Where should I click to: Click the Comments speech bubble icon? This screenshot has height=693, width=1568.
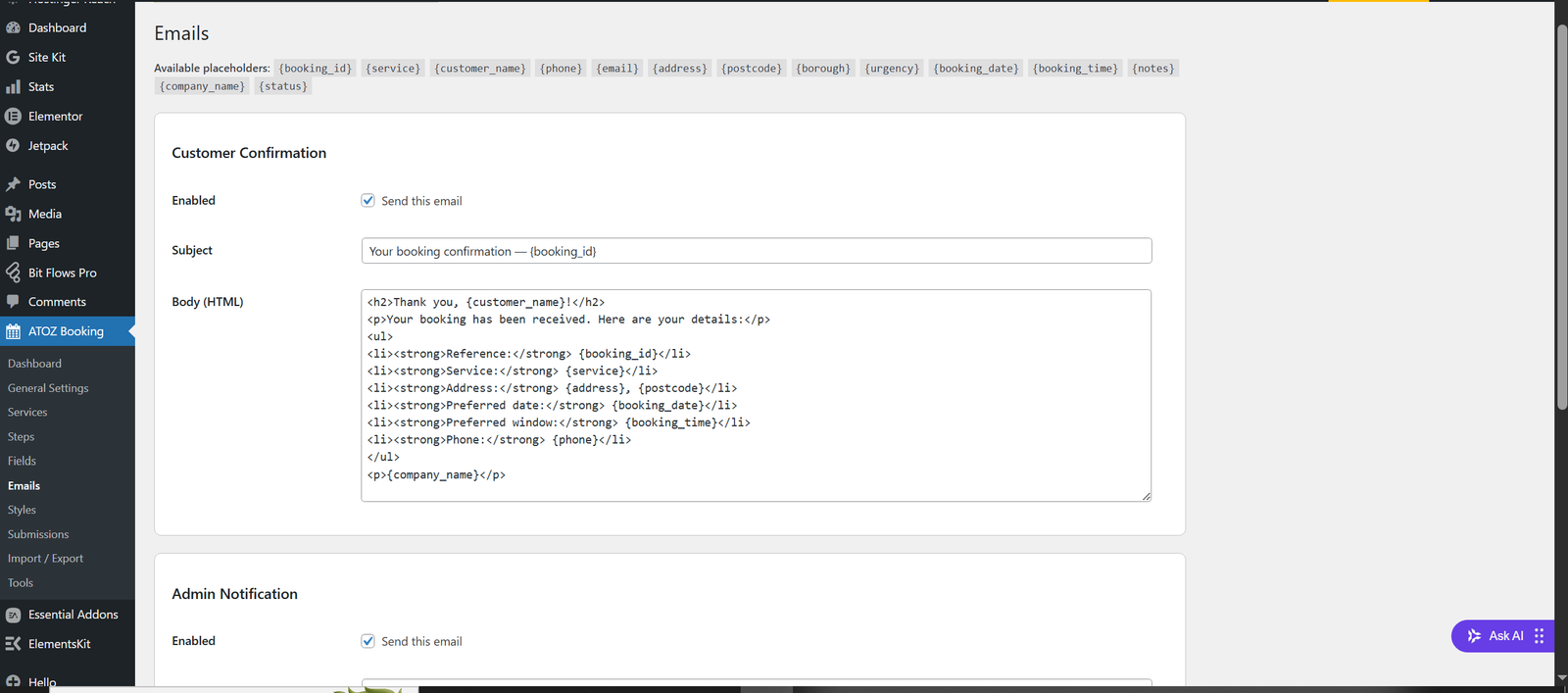pos(13,302)
